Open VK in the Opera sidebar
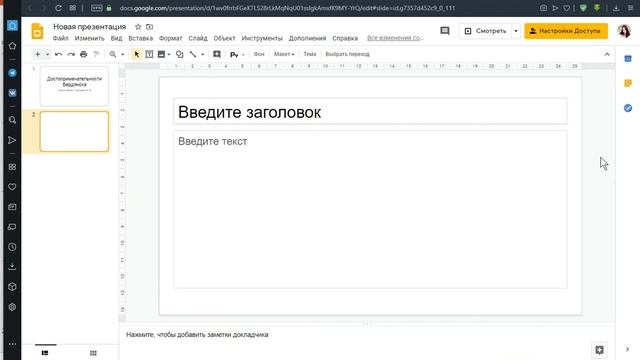640x360 pixels. [x=12, y=93]
